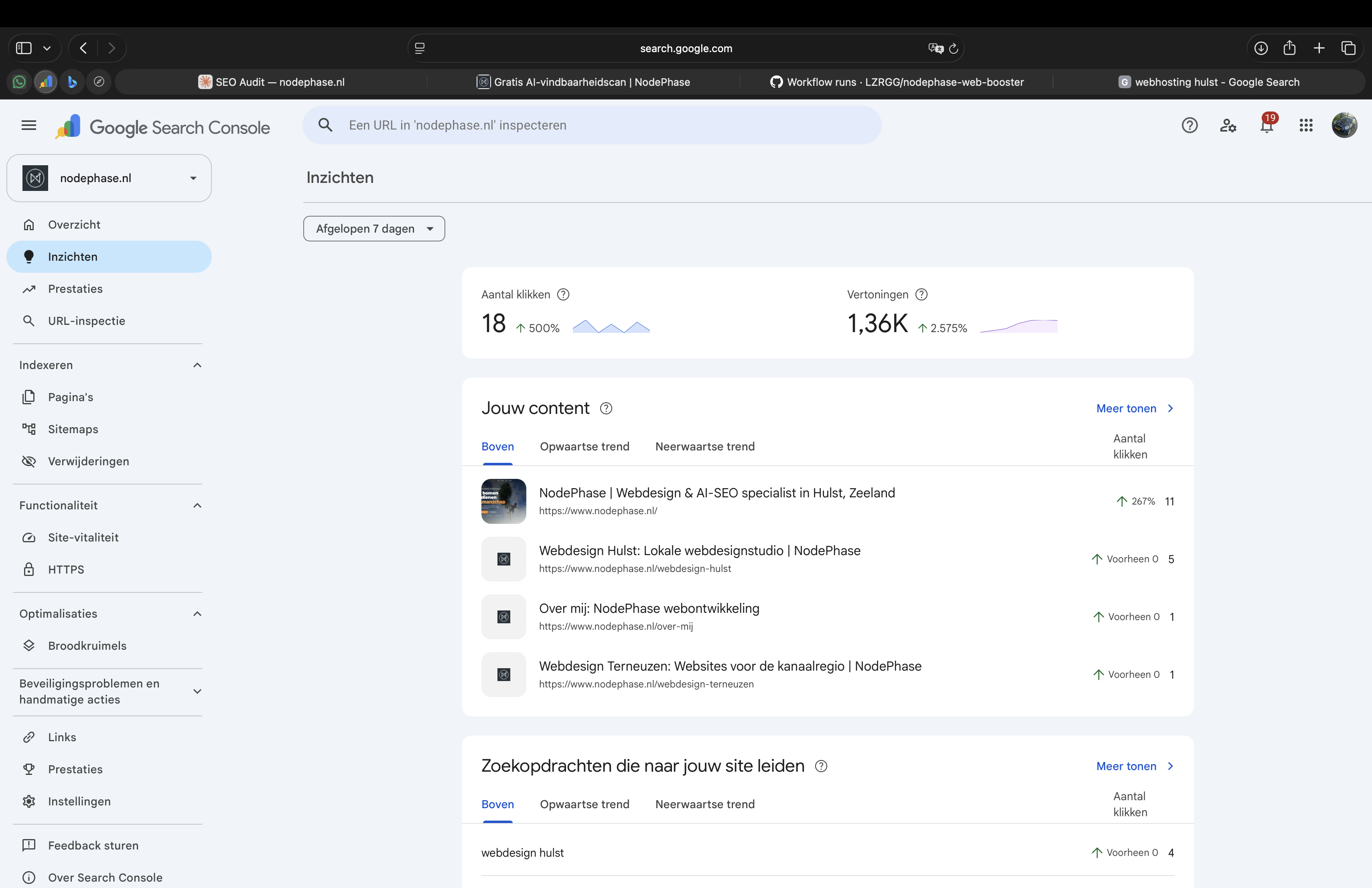Click the Safari sidebar toggle icon
1372x888 pixels.
tap(24, 48)
